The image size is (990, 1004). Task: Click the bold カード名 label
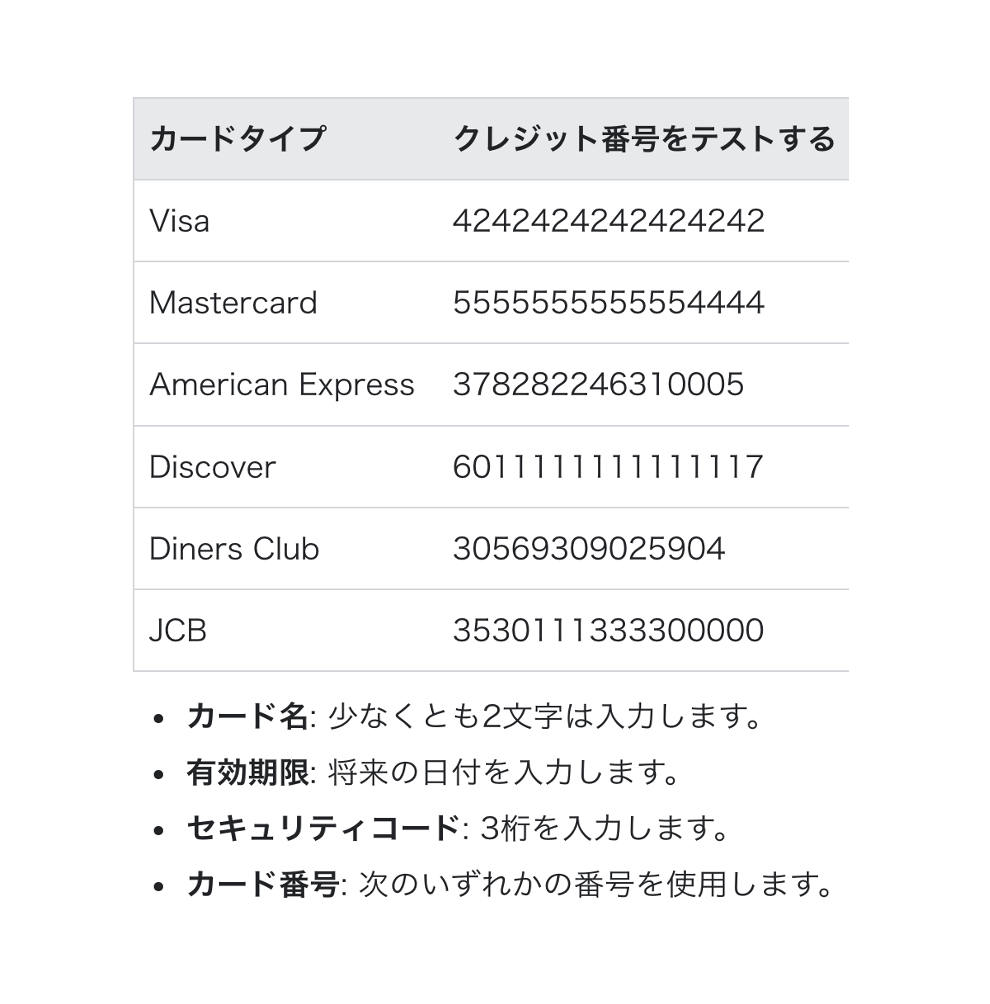tap(247, 717)
